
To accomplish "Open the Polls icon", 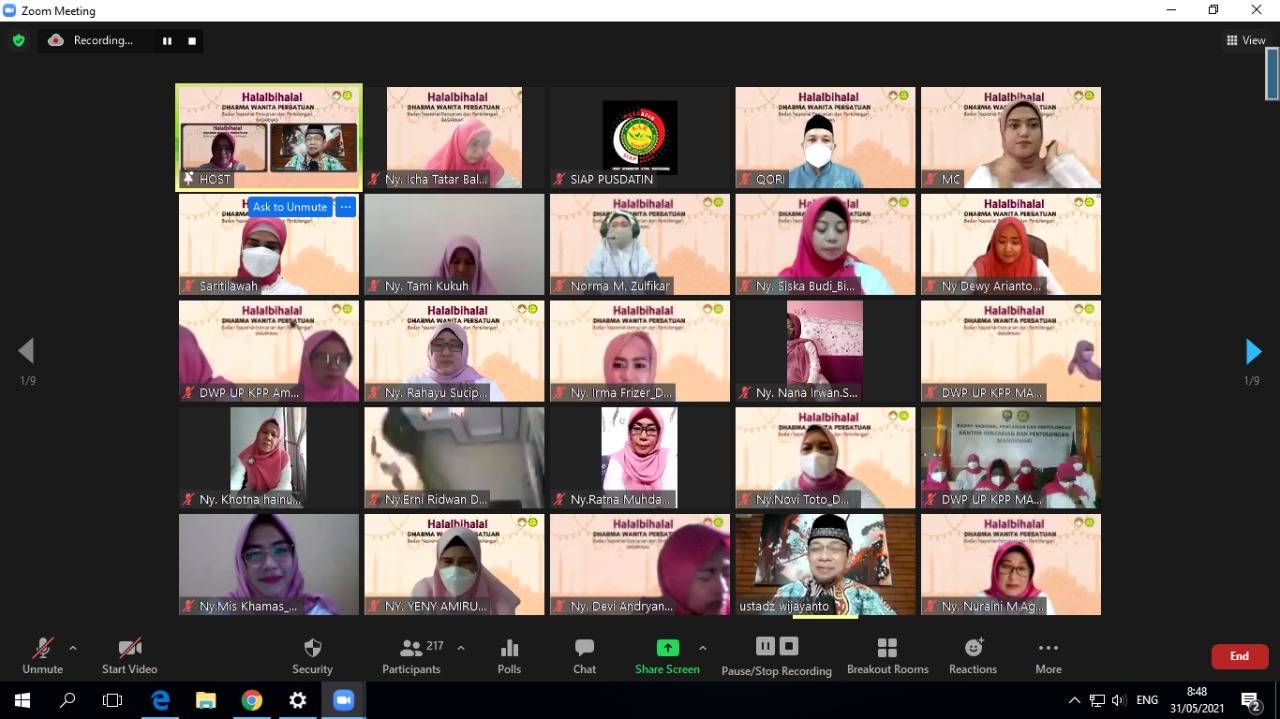I will point(509,656).
